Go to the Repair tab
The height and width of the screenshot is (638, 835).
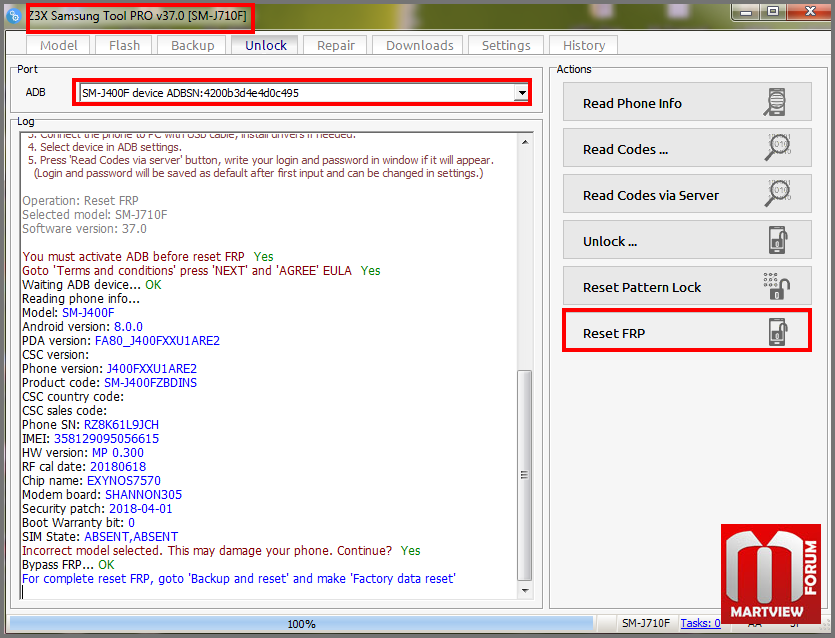tap(335, 45)
